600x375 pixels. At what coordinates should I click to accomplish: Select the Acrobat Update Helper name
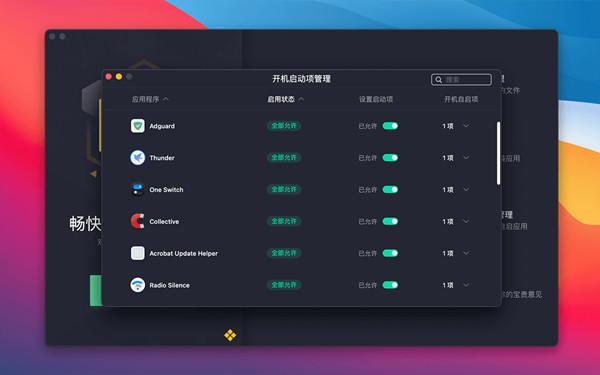tap(183, 253)
